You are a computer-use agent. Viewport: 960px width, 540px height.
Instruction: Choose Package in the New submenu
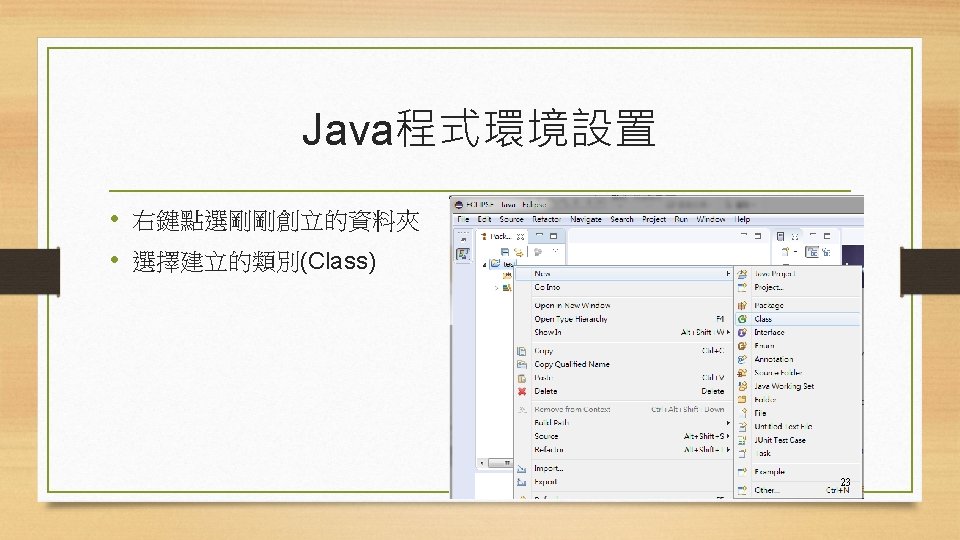(797, 306)
